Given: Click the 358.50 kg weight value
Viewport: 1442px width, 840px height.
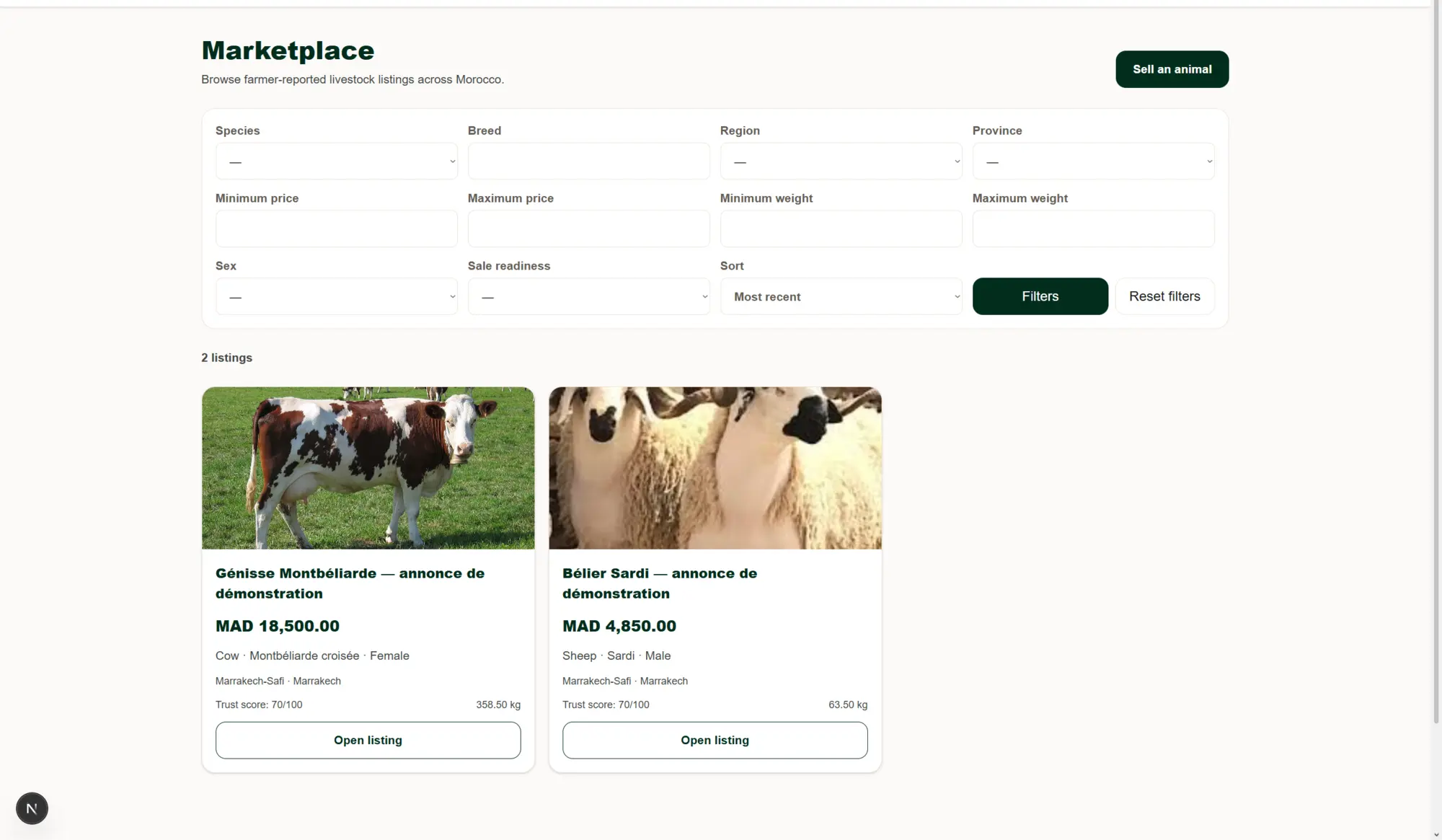Looking at the screenshot, I should coord(498,704).
